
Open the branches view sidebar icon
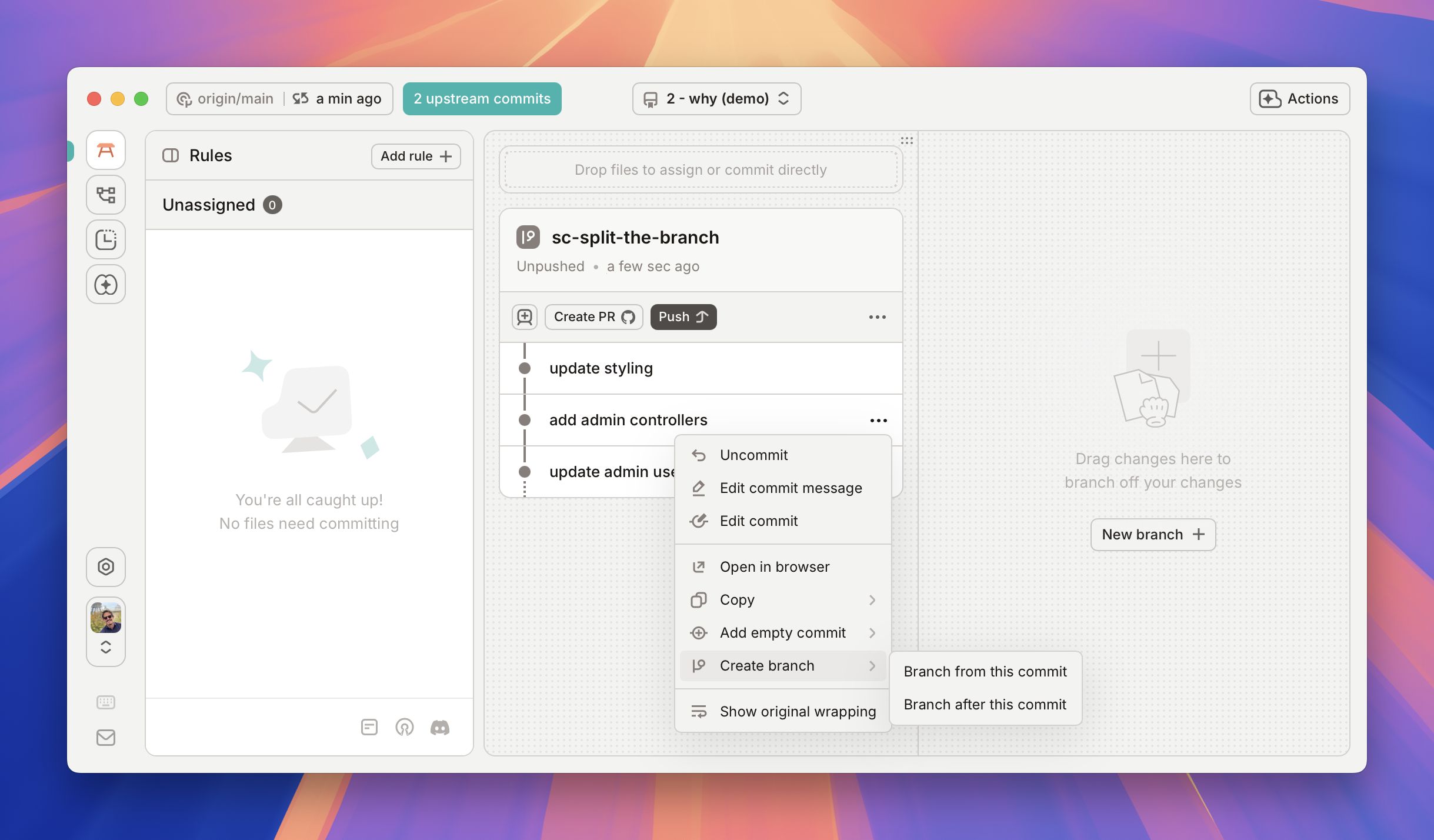[106, 195]
